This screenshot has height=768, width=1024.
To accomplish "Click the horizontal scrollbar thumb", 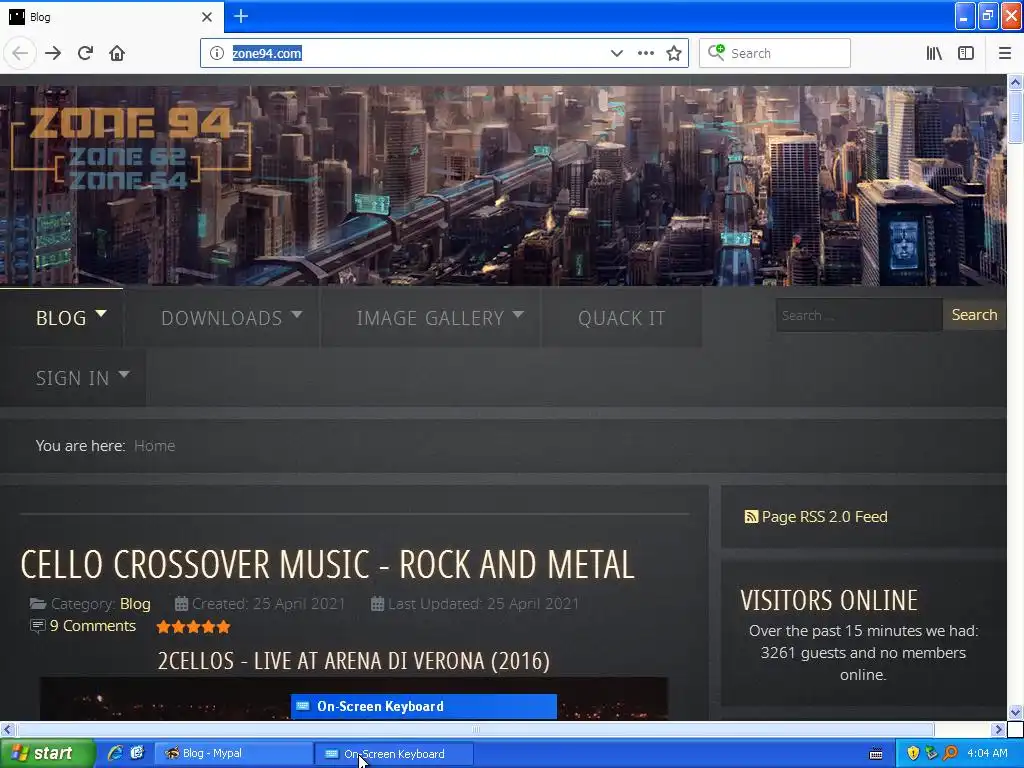I will point(475,729).
